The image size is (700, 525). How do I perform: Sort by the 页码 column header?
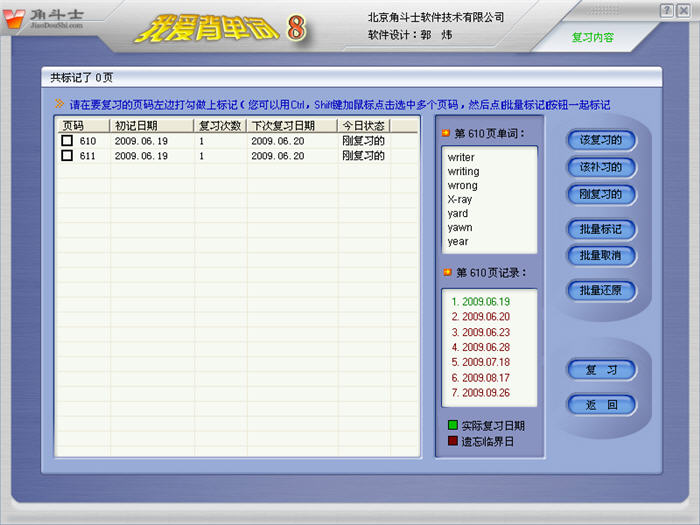(83, 126)
